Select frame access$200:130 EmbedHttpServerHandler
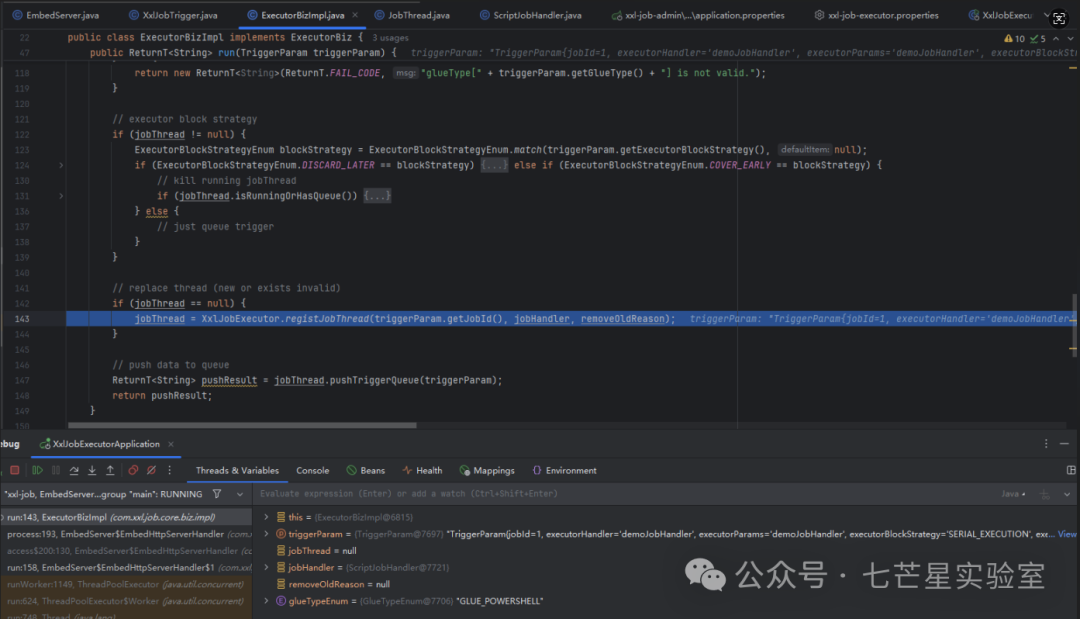The height and width of the screenshot is (619, 1080). 126,551
